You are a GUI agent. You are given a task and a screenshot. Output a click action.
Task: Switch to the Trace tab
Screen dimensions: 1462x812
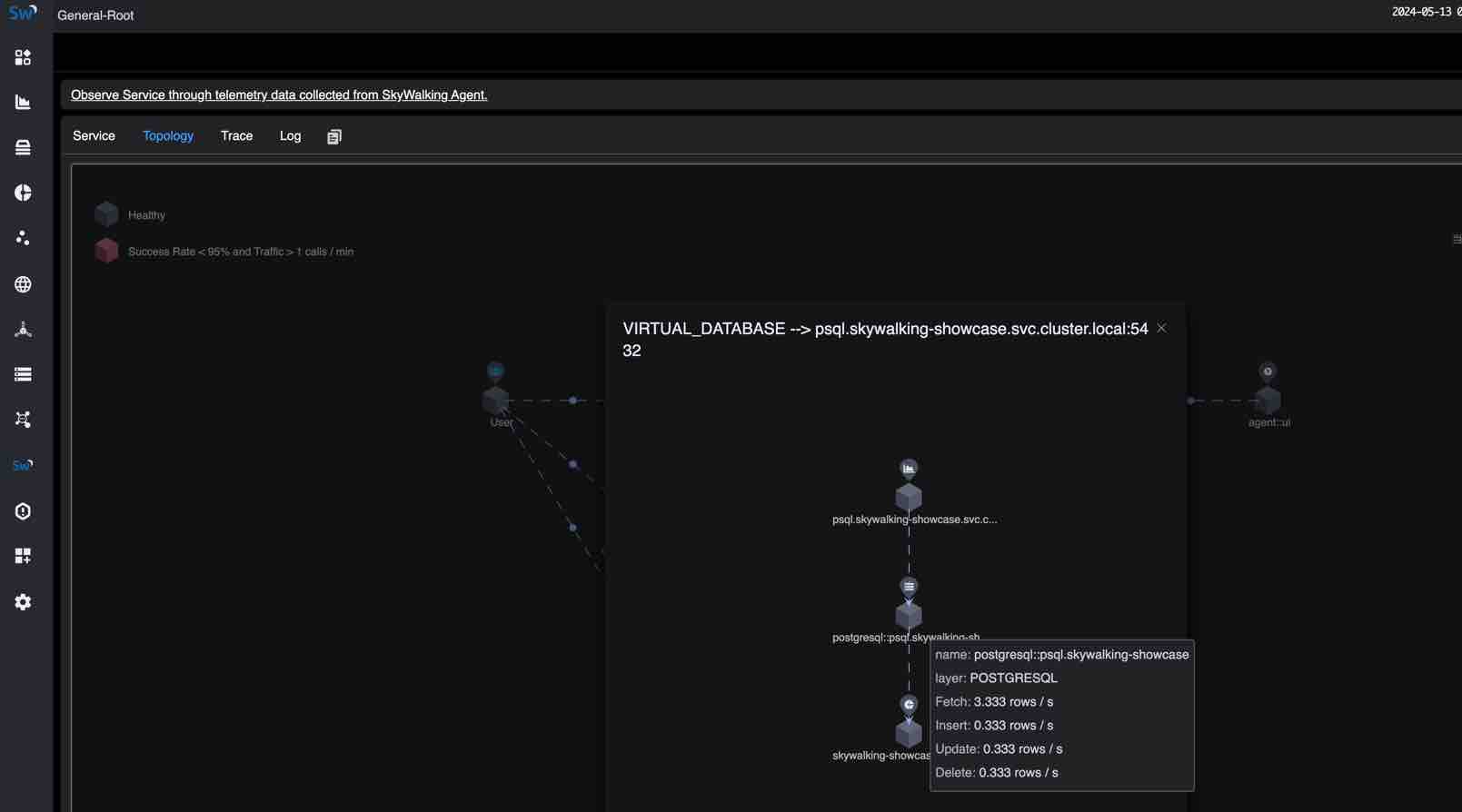[236, 136]
